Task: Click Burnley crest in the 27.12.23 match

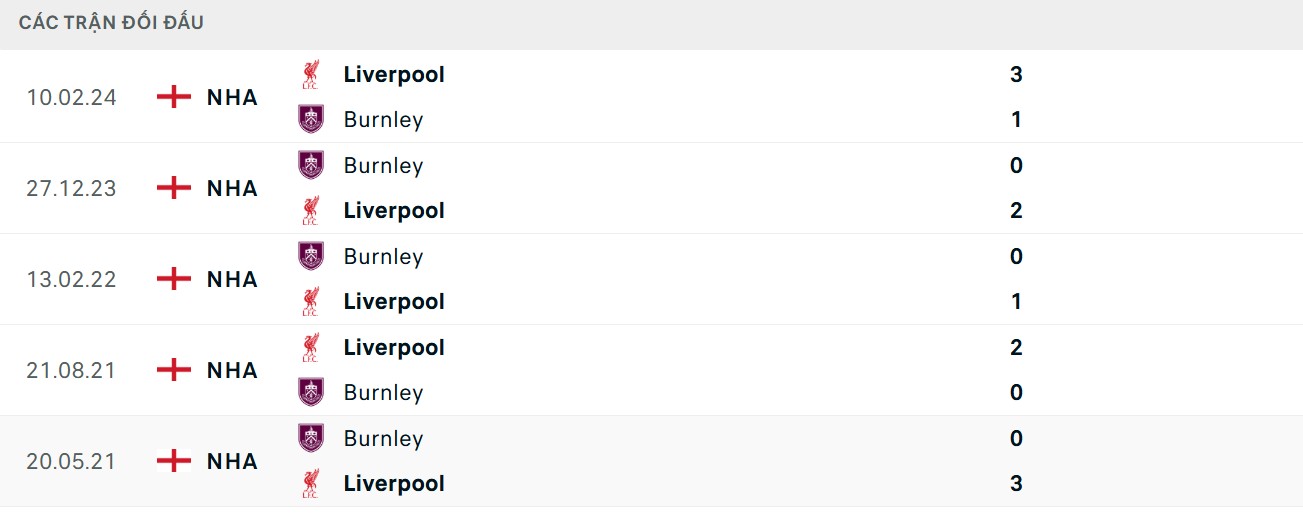Action: click(311, 165)
